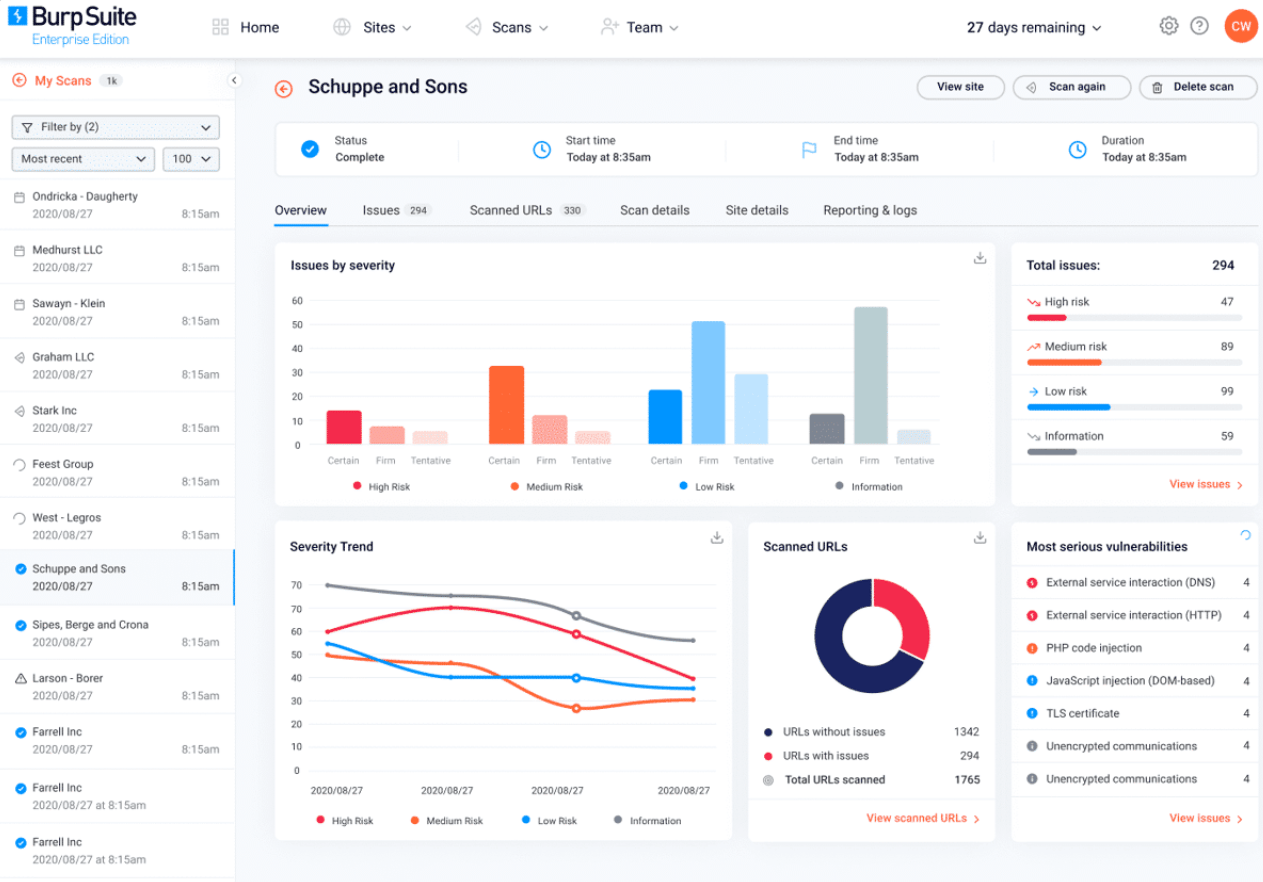Viewport: 1263px width, 882px height.
Task: Click the Low risk arrow icon
Action: 1034,392
